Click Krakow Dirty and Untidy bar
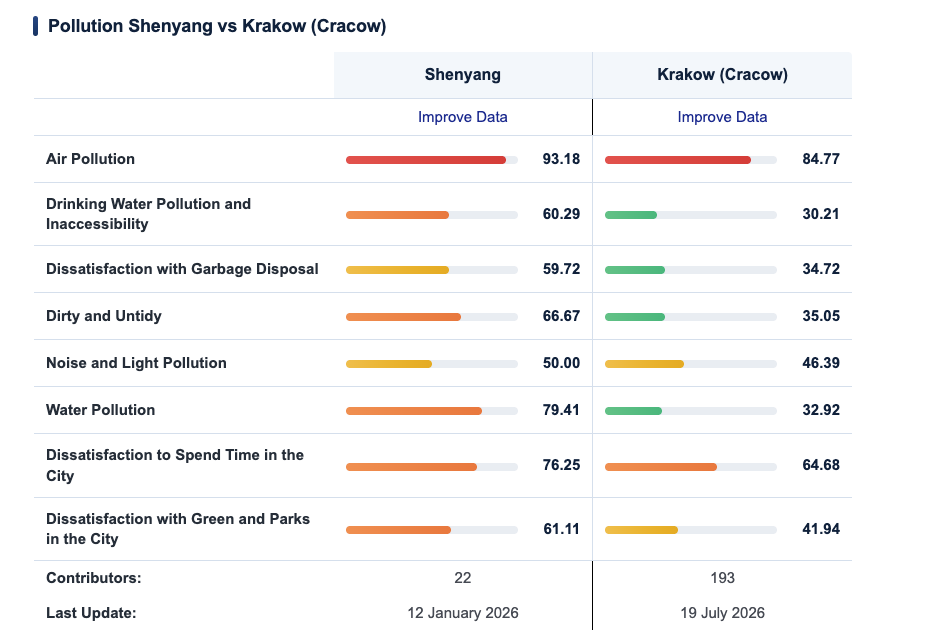The width and height of the screenshot is (937, 644). 691,317
